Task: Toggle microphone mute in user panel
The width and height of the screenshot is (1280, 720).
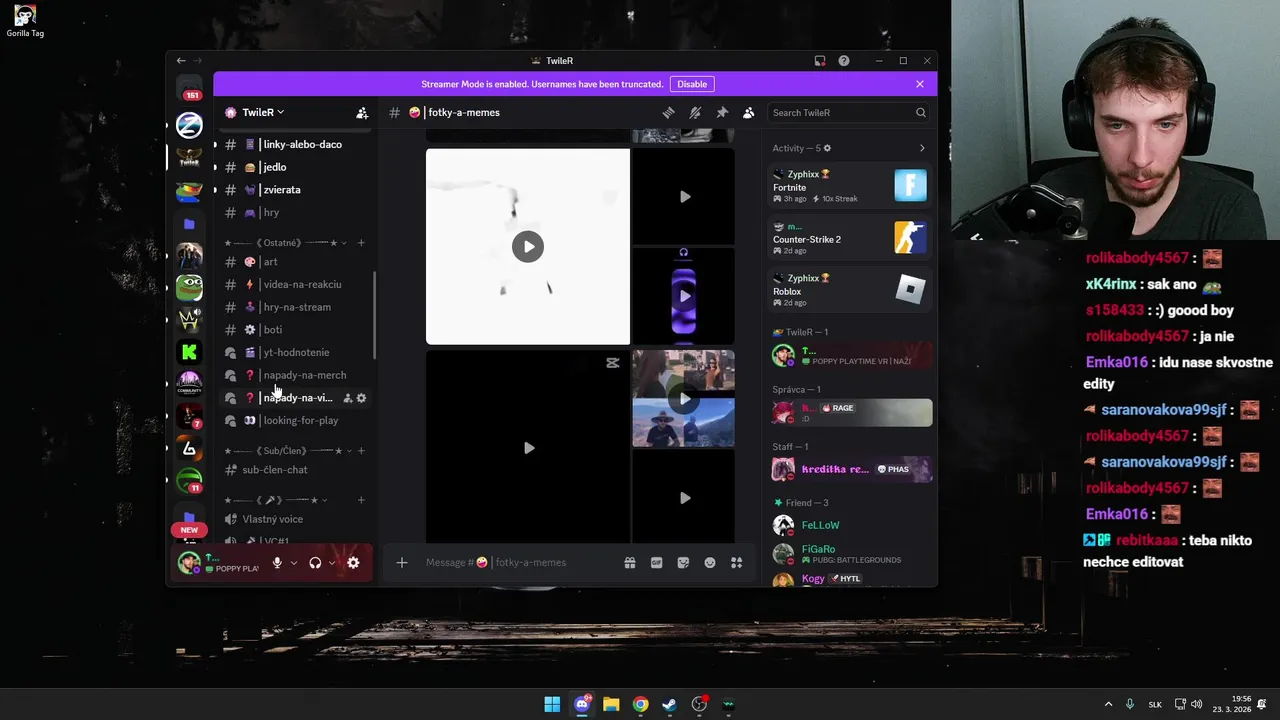Action: pyautogui.click(x=277, y=563)
